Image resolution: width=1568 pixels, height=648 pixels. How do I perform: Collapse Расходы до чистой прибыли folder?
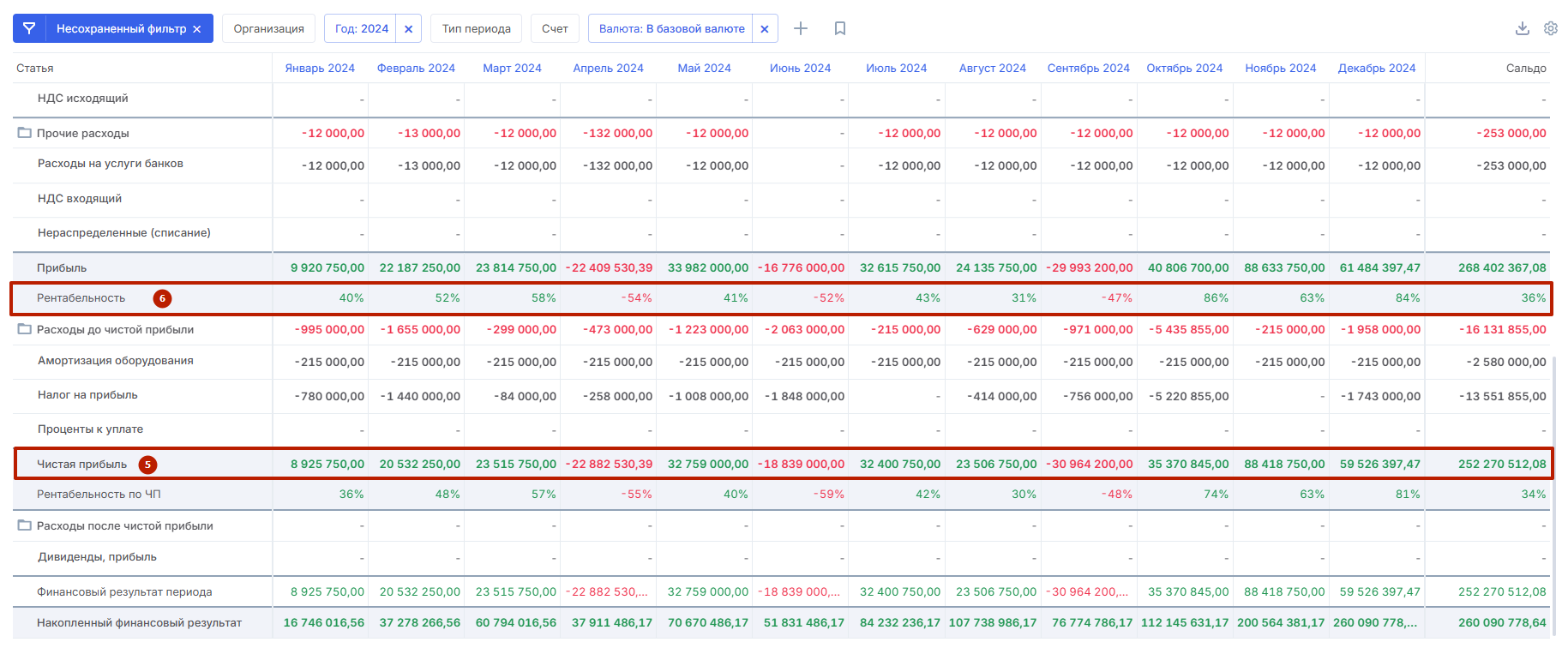pyautogui.click(x=25, y=329)
